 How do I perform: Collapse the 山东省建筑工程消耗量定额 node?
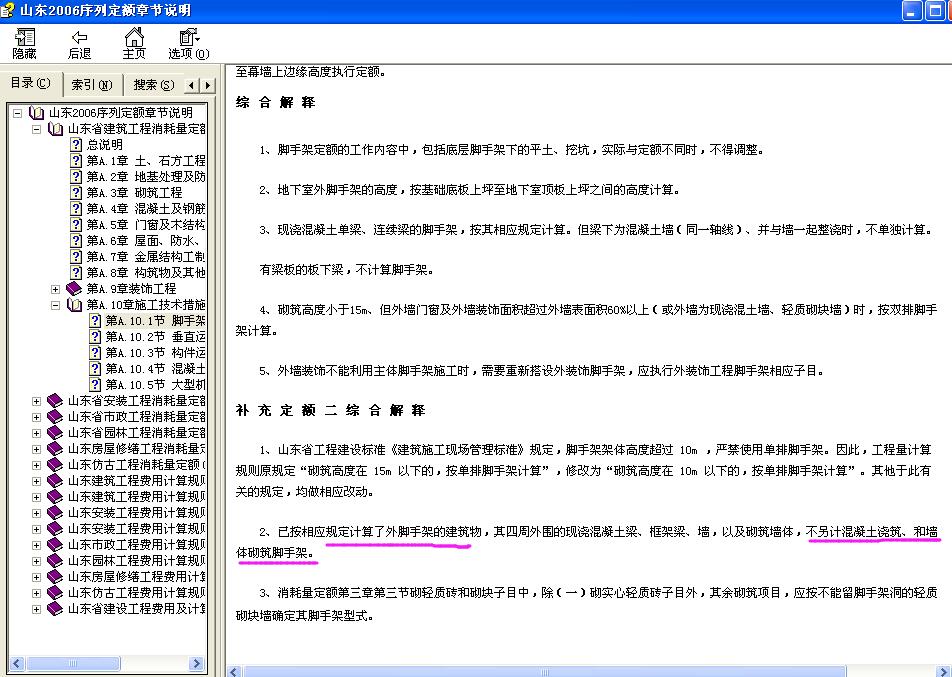click(36, 129)
